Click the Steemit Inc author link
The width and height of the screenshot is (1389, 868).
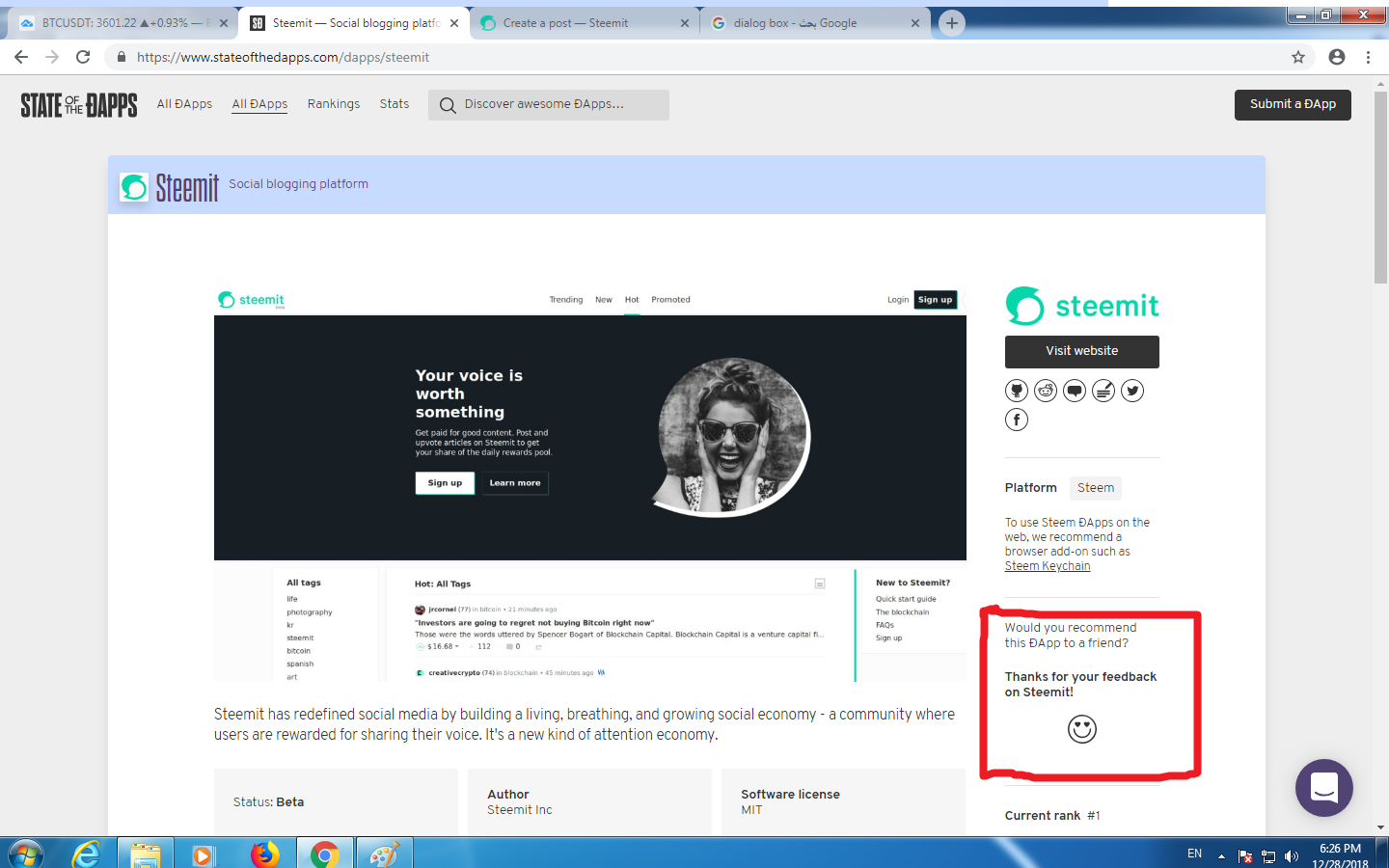(520, 810)
